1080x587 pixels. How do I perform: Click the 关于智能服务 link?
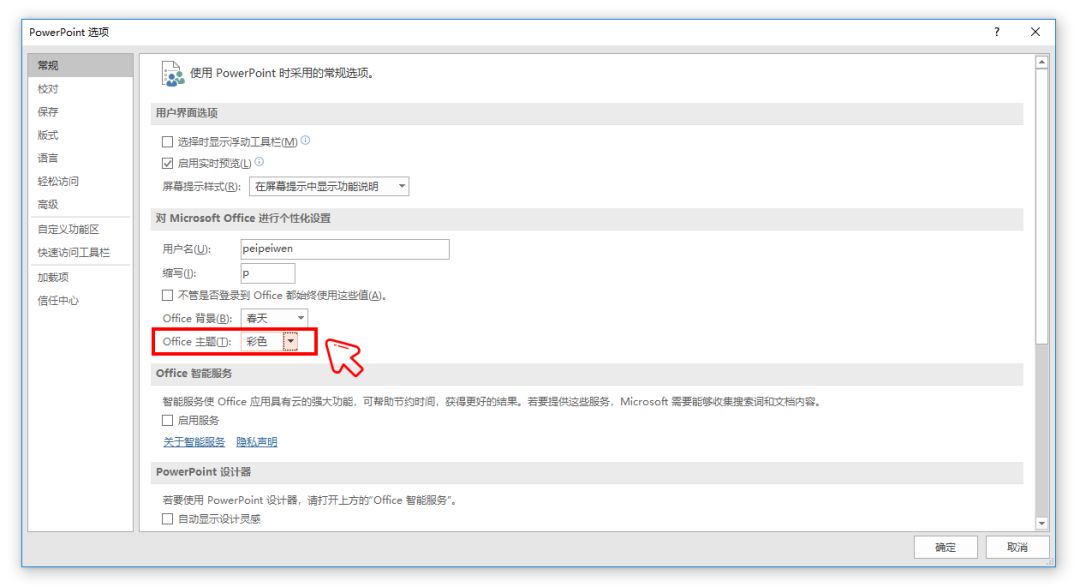pos(193,441)
